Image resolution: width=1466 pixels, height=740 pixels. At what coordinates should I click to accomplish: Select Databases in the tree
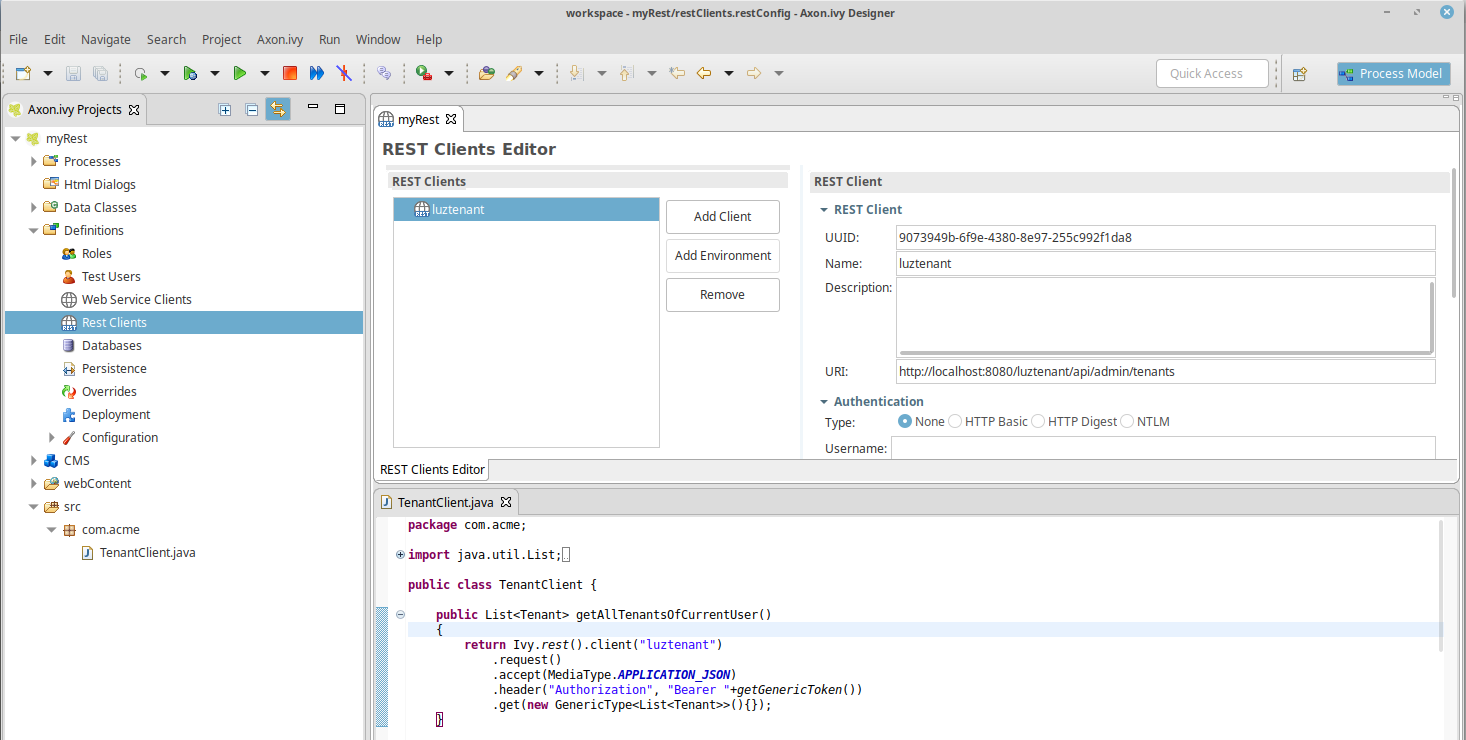pyautogui.click(x=112, y=345)
